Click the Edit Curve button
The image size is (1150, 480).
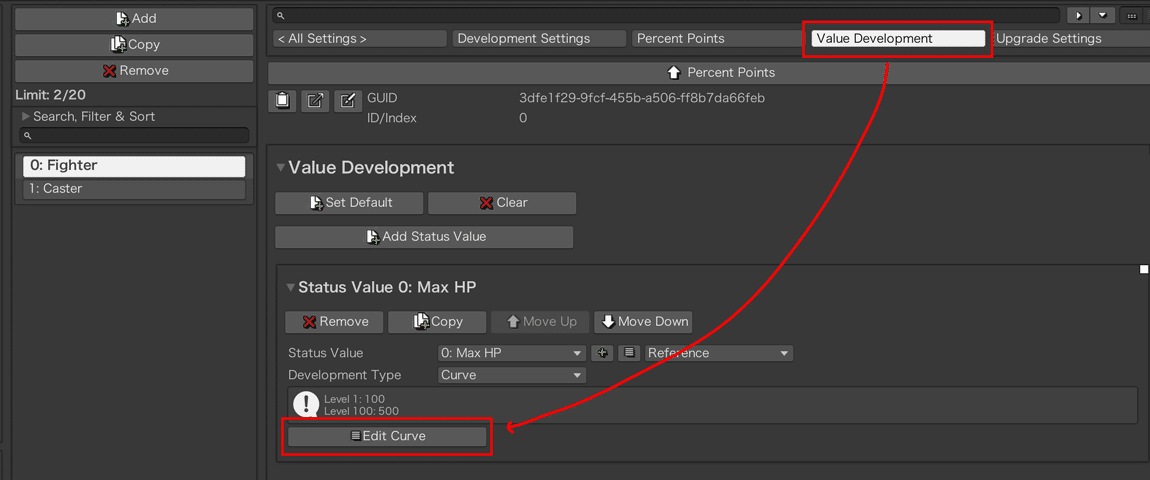click(387, 436)
